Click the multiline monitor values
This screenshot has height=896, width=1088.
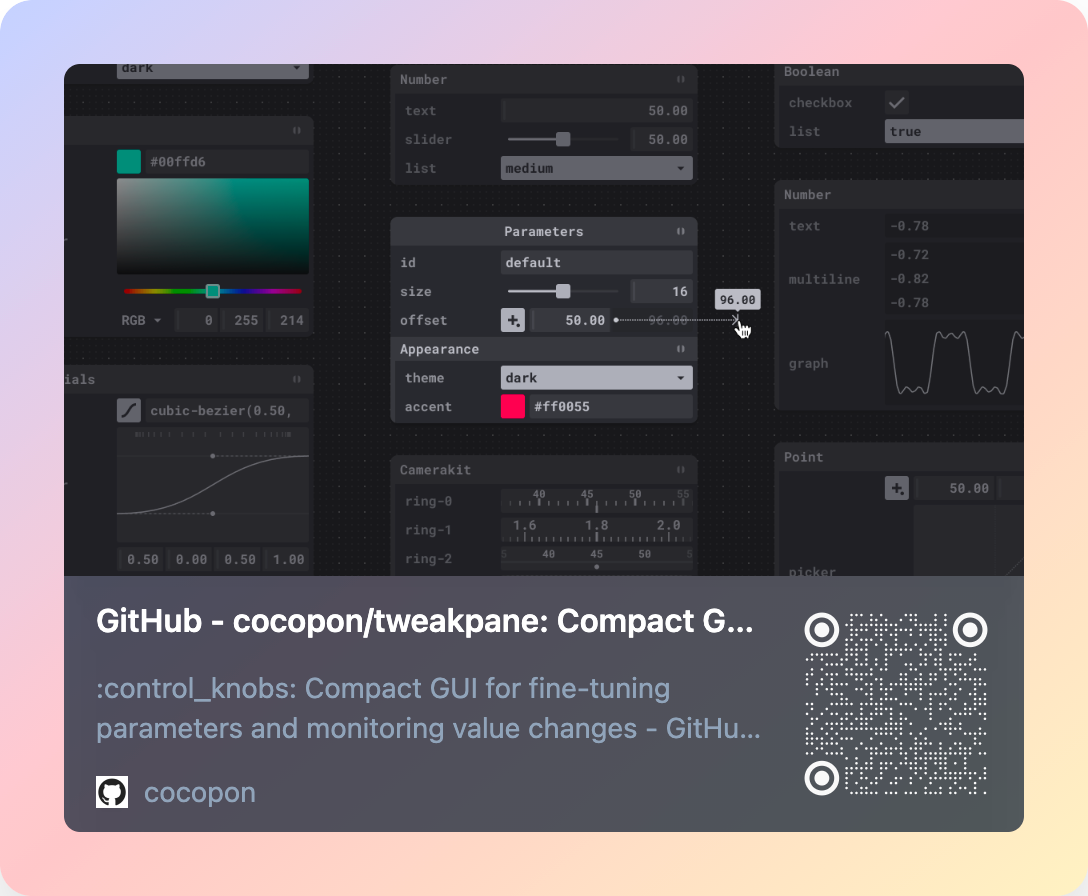[x=954, y=278]
